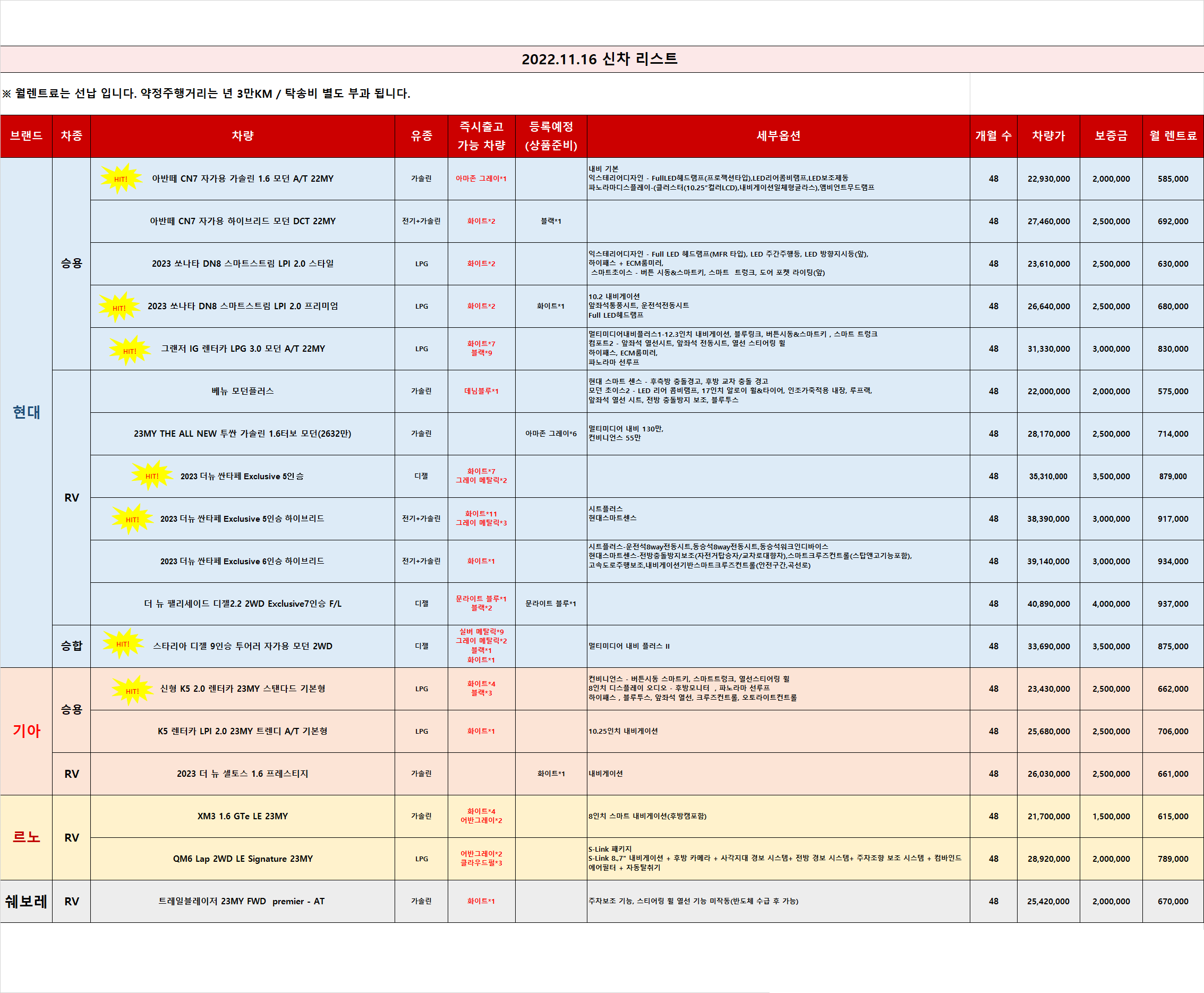Select the vehicle price '22,930,000'
The image size is (1204, 993).
coord(1048,179)
